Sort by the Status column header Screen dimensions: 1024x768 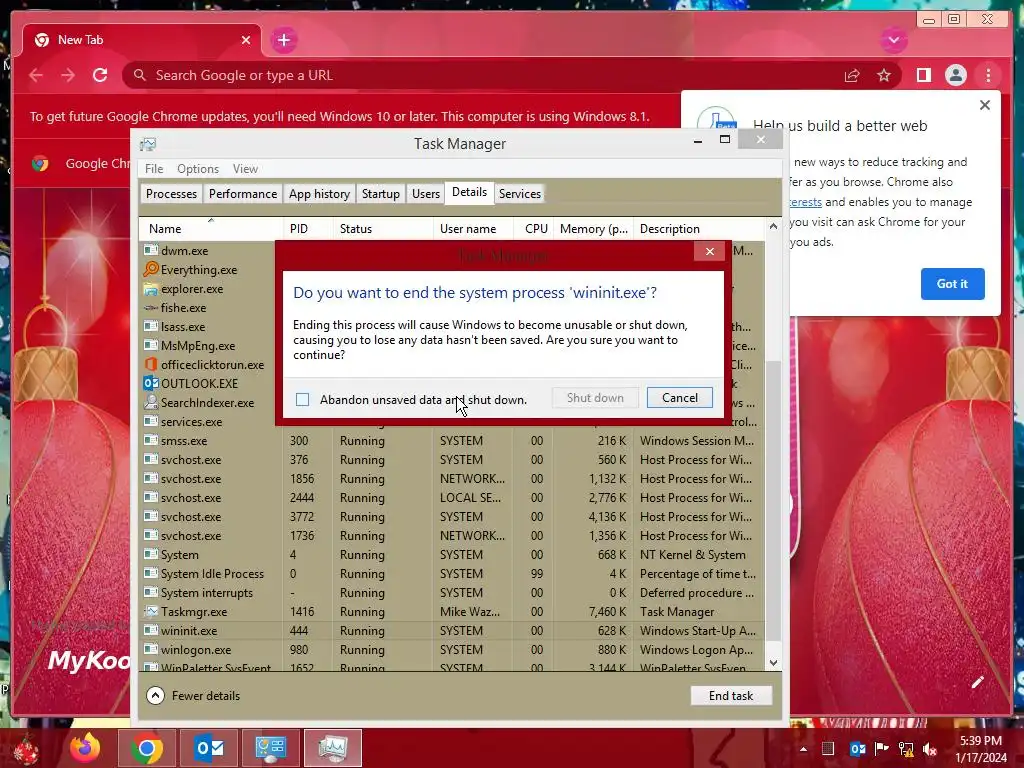coord(382,229)
